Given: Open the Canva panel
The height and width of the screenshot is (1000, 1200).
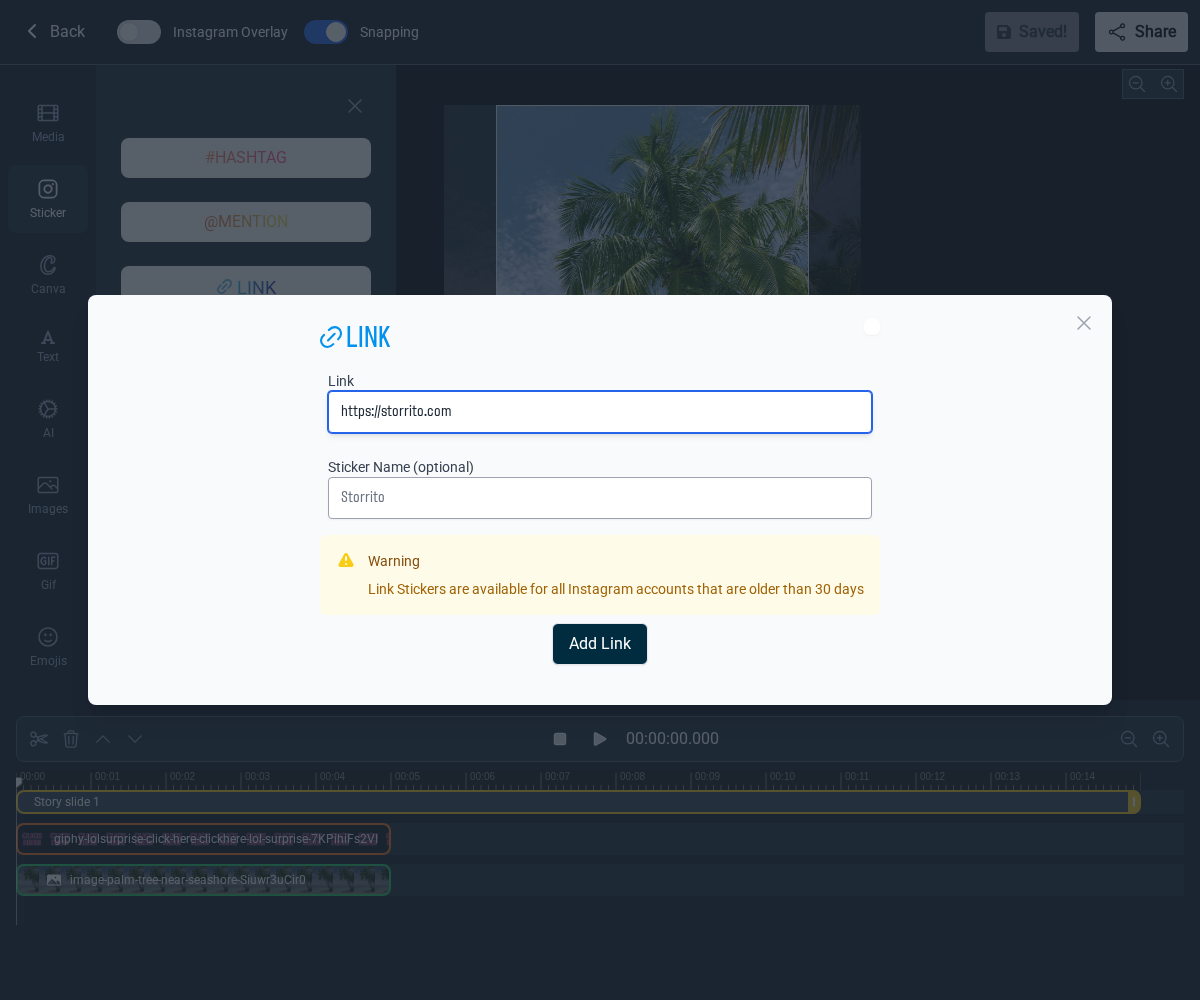Looking at the screenshot, I should [47, 274].
